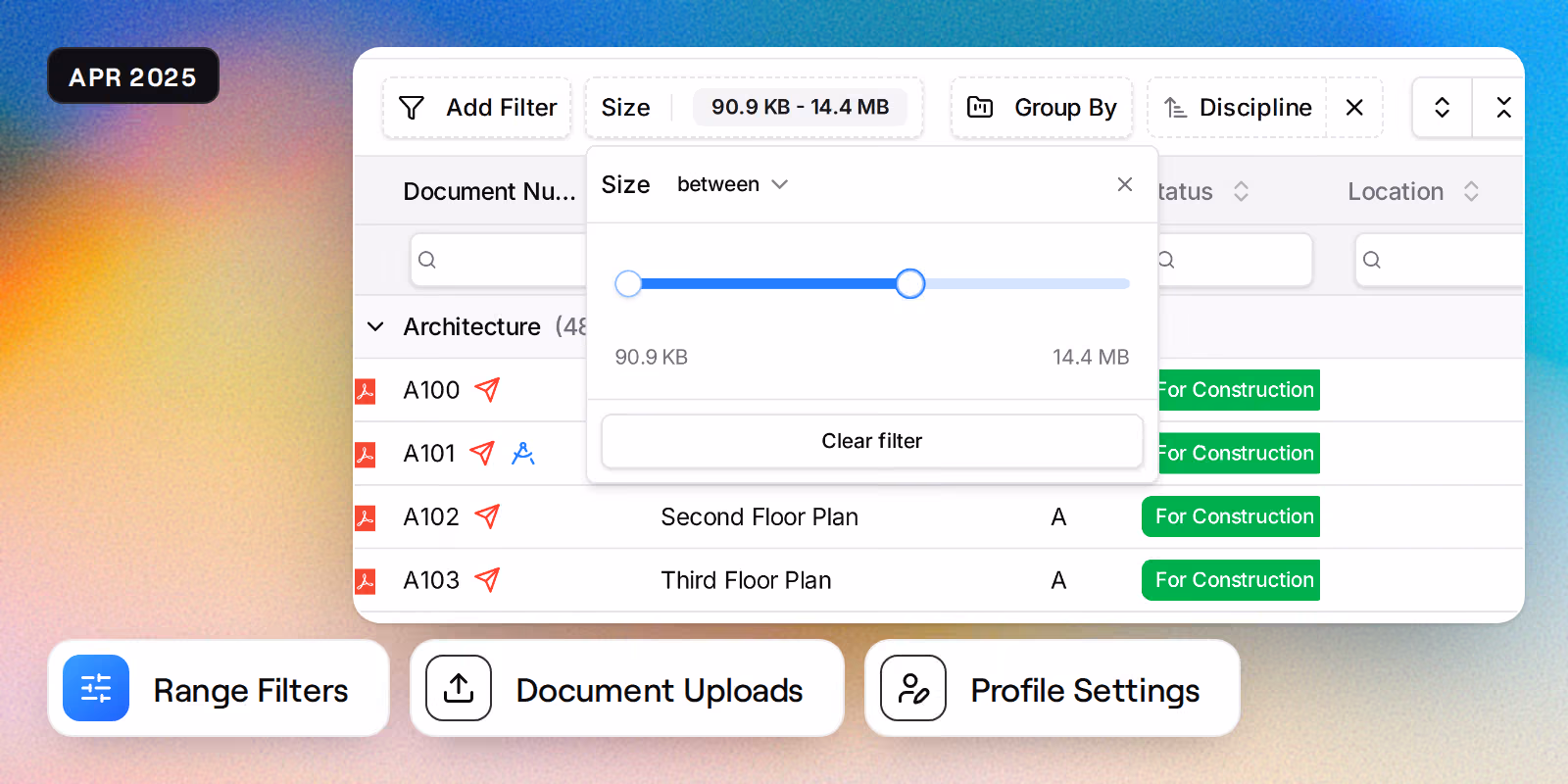This screenshot has height=784, width=1568.
Task: Remove the Discipline grouping with its X
Action: tap(1354, 108)
